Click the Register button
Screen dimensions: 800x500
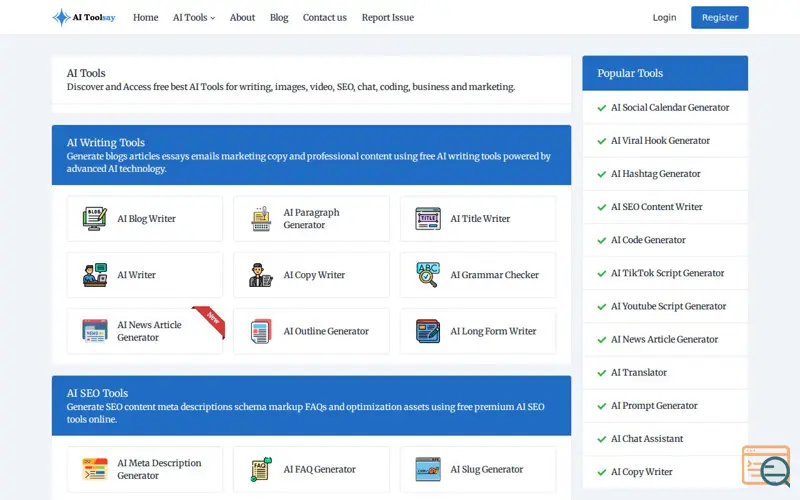pos(720,17)
